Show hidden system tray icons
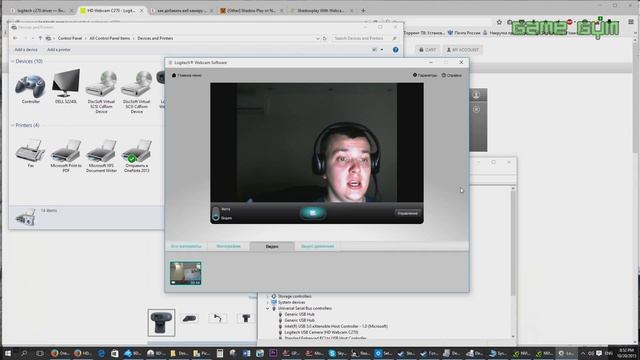The image size is (640, 360). pyautogui.click(x=582, y=353)
